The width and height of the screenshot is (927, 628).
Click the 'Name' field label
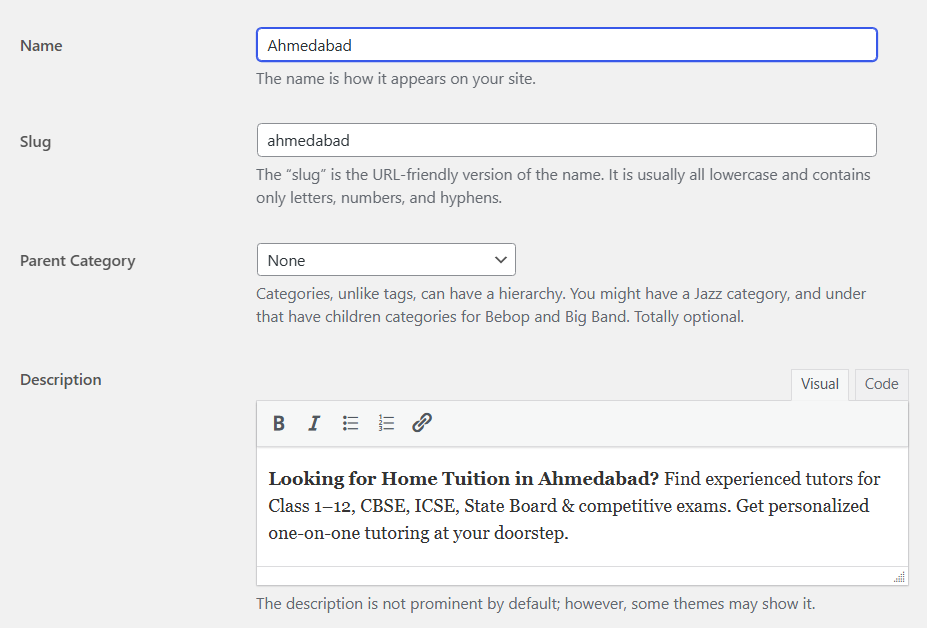[41, 46]
